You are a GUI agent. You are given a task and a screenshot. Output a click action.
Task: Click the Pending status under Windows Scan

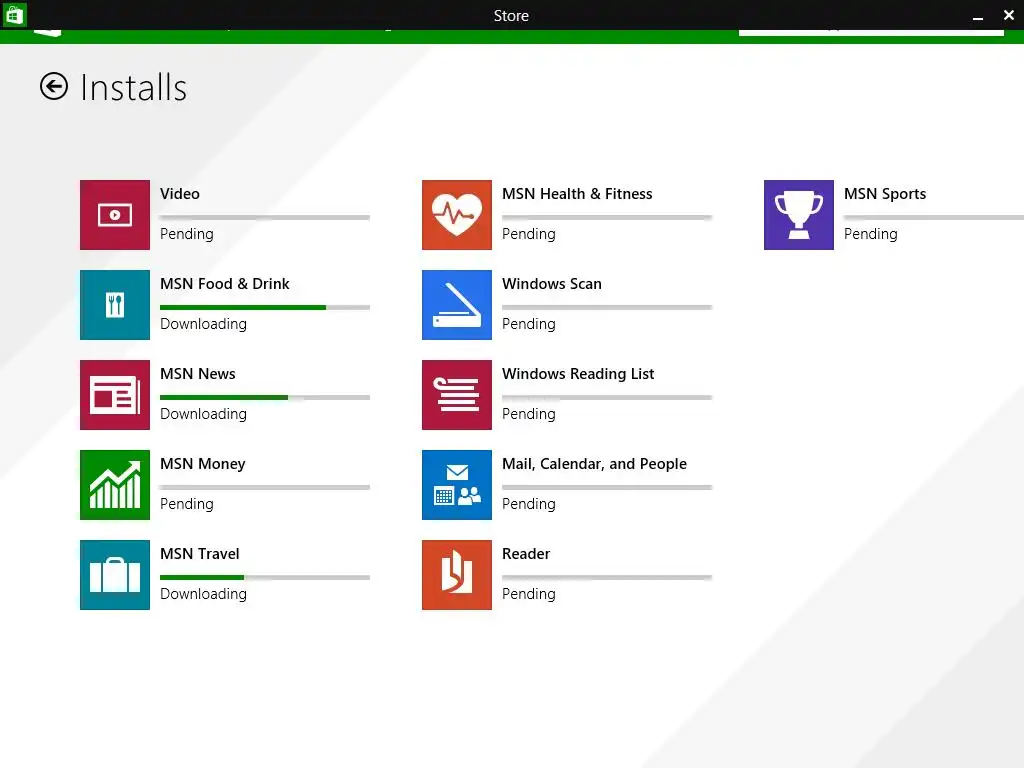tap(529, 325)
